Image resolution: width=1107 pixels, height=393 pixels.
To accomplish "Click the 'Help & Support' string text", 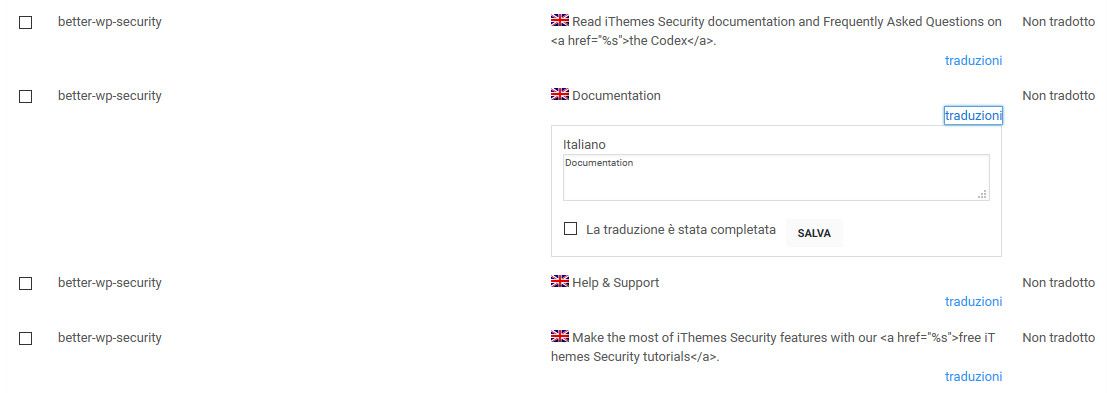I will (x=616, y=283).
